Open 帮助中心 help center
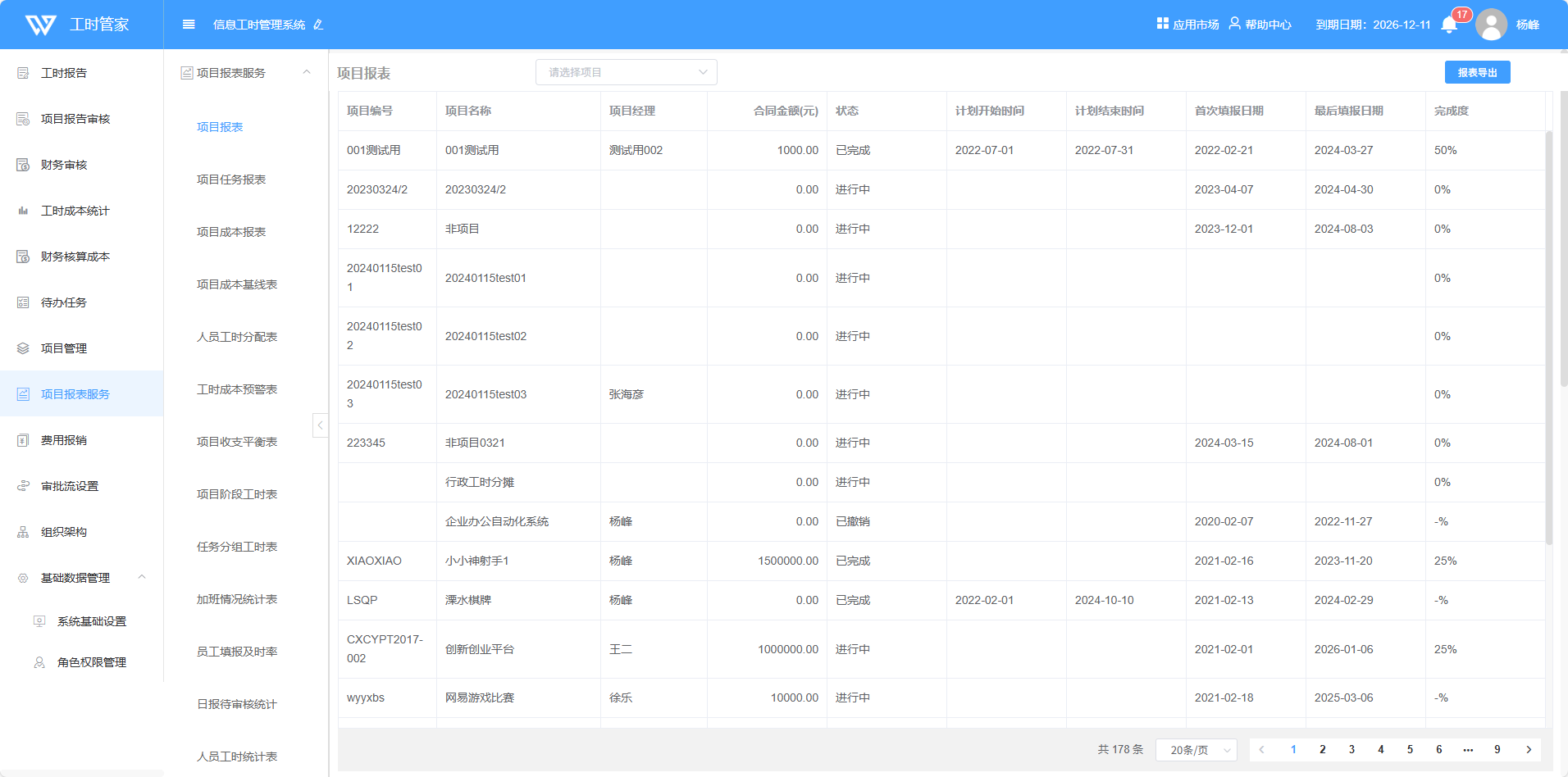This screenshot has width=1568, height=777. pyautogui.click(x=1260, y=25)
